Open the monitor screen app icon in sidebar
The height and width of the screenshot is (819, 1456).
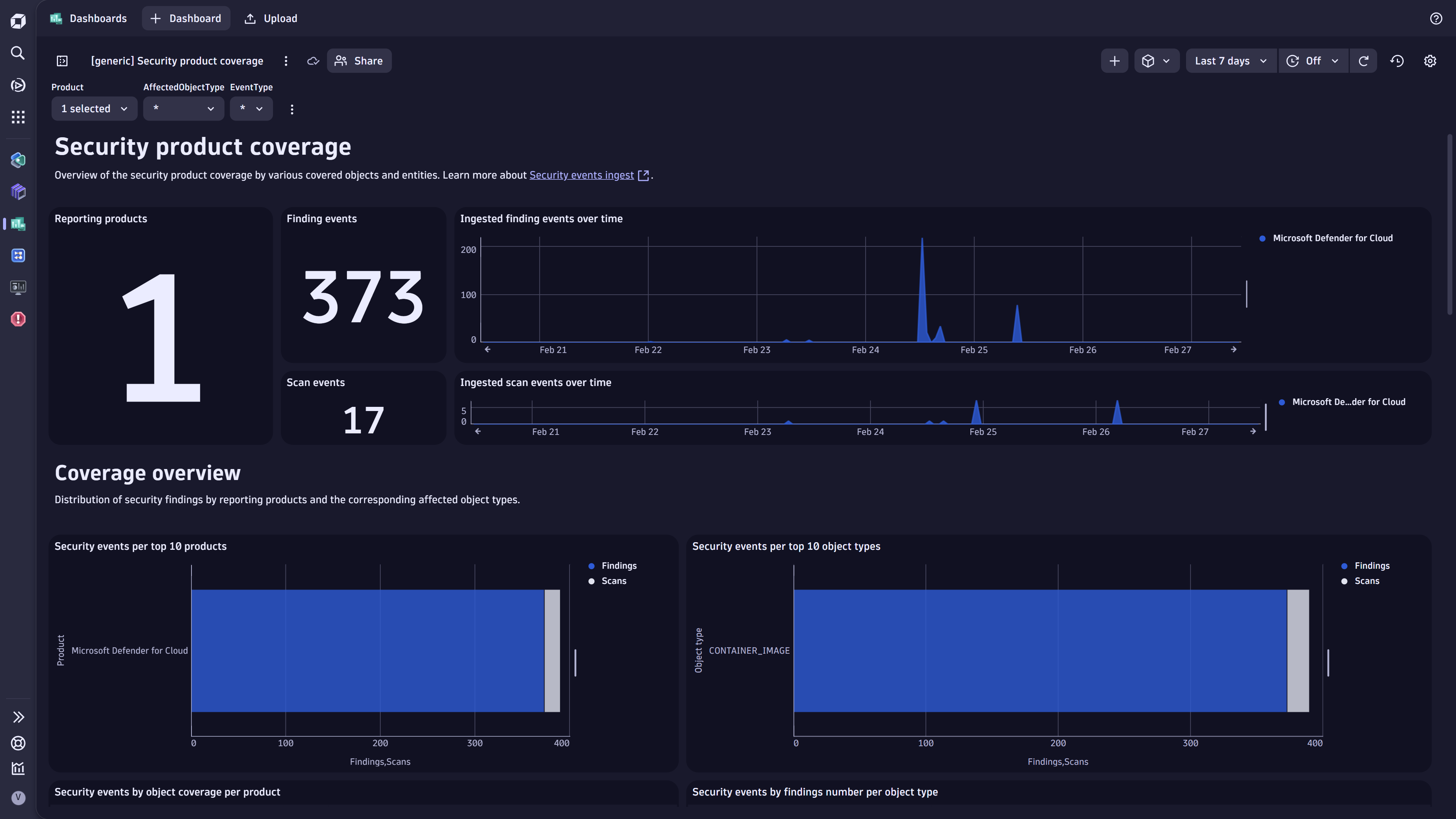point(18,287)
